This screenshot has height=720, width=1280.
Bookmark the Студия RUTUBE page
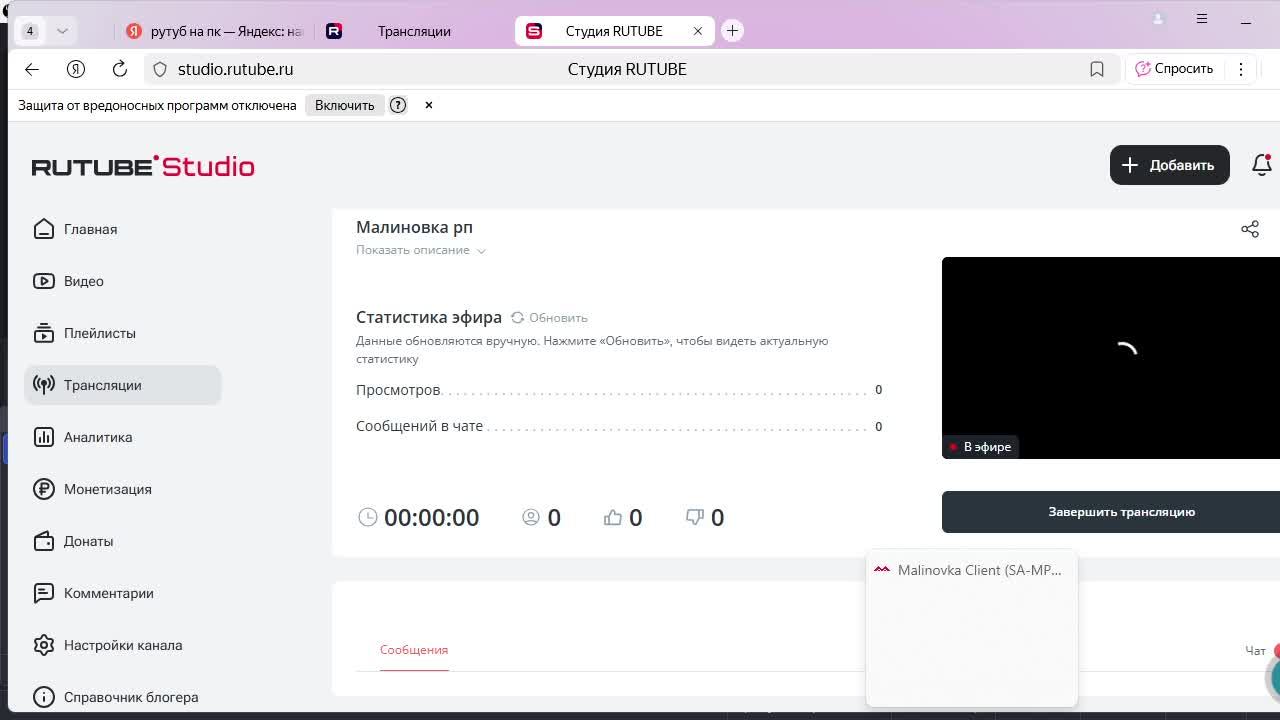1097,69
